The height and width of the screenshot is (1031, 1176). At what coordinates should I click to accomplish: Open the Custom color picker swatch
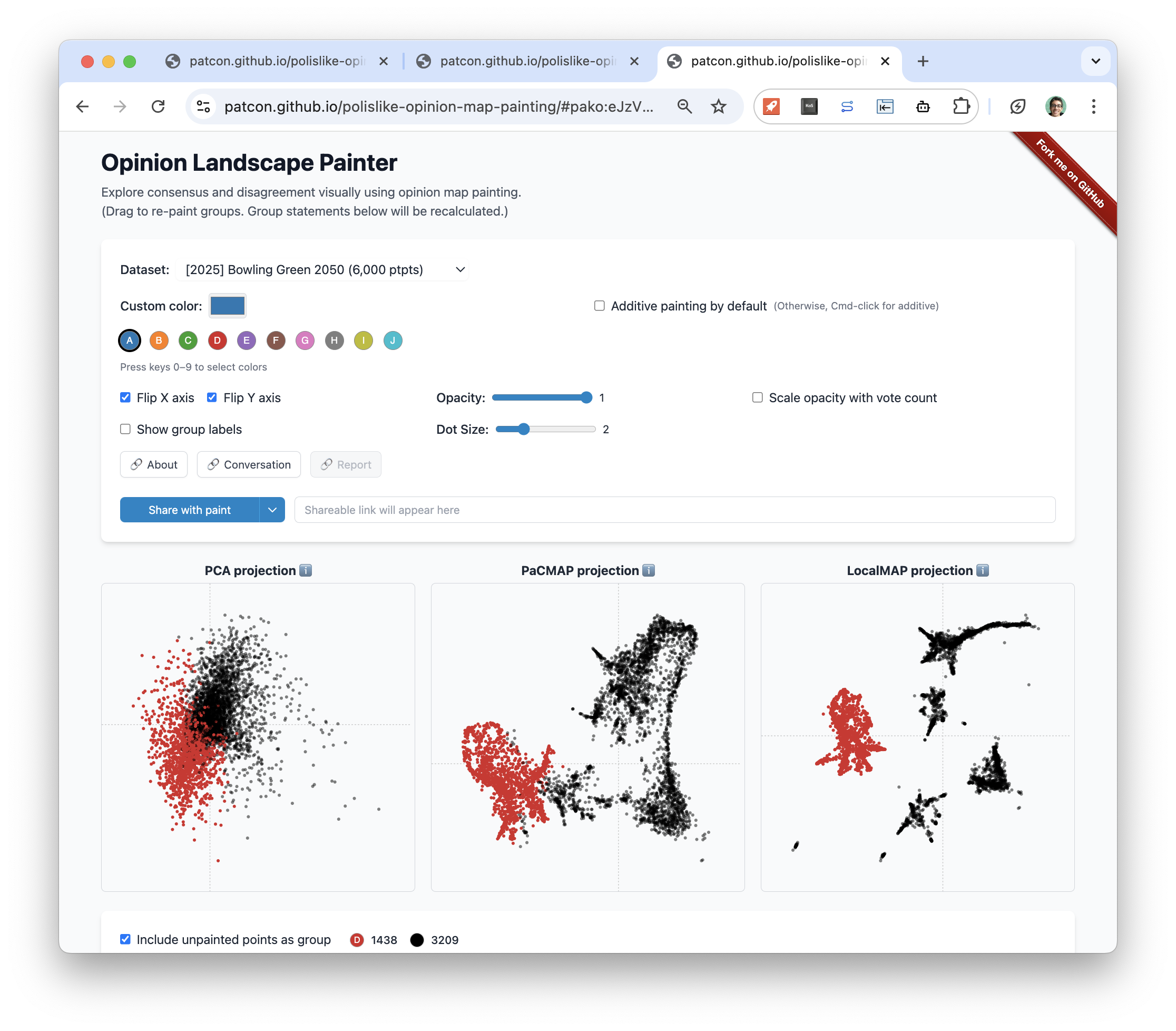coord(228,306)
